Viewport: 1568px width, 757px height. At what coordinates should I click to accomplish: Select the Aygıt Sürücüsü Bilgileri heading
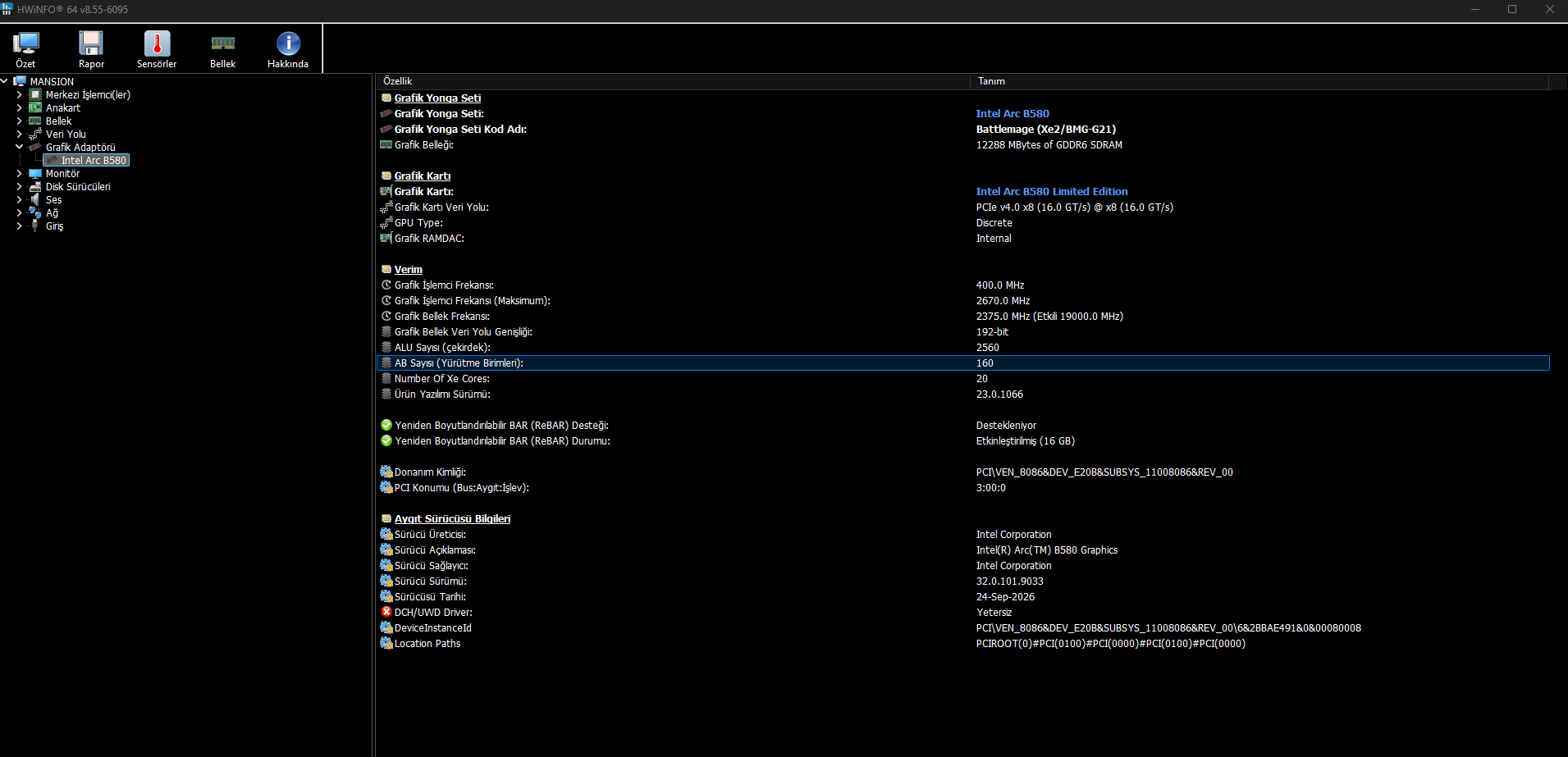452,519
